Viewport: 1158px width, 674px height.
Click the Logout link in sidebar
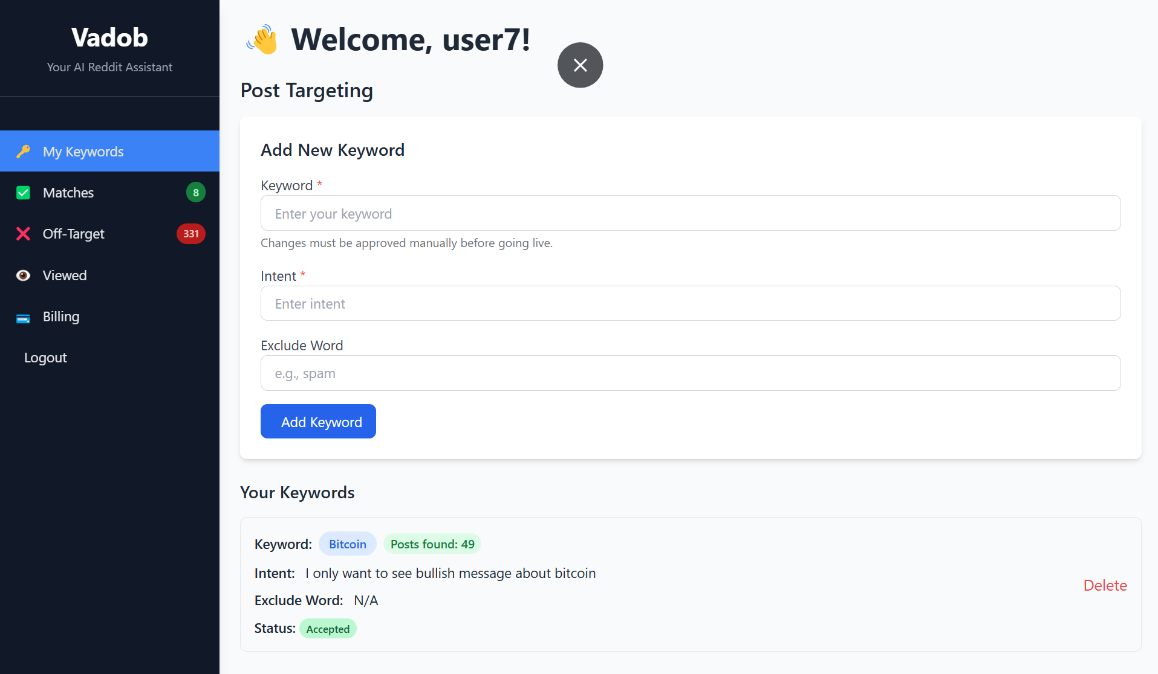[46, 358]
